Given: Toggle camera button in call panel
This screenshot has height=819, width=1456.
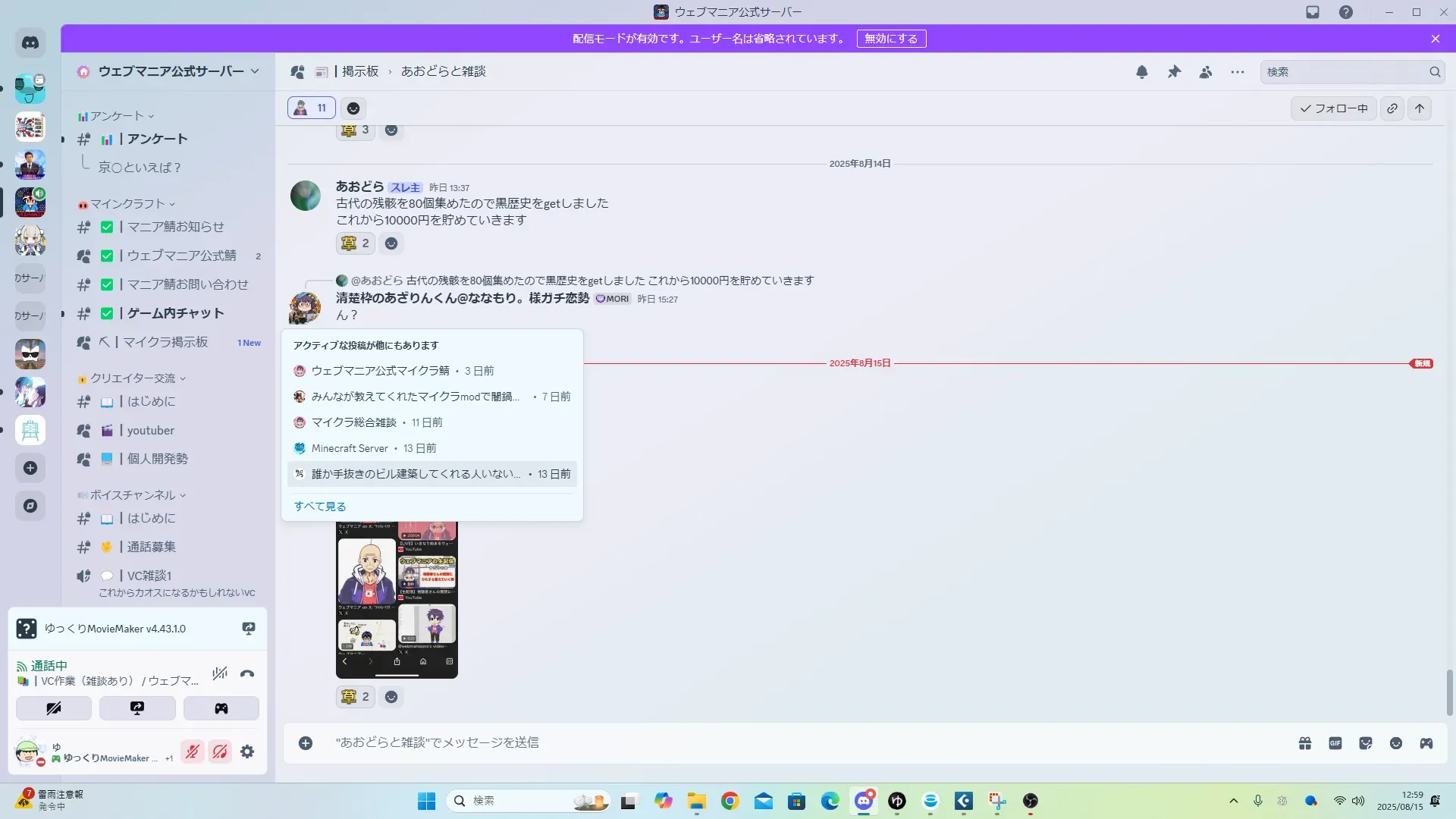Looking at the screenshot, I should pos(54,708).
